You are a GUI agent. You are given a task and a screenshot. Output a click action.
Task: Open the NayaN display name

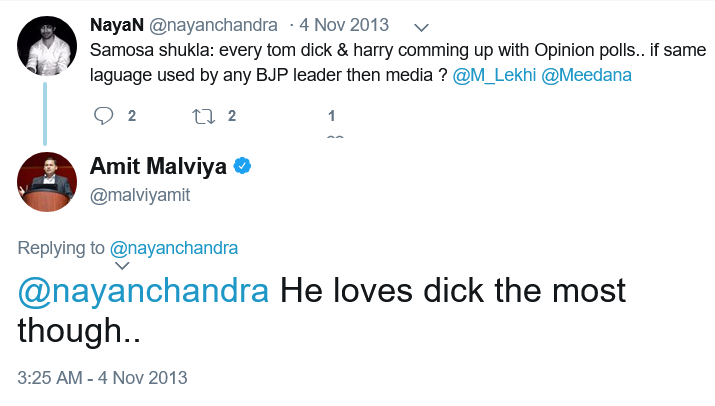(117, 25)
